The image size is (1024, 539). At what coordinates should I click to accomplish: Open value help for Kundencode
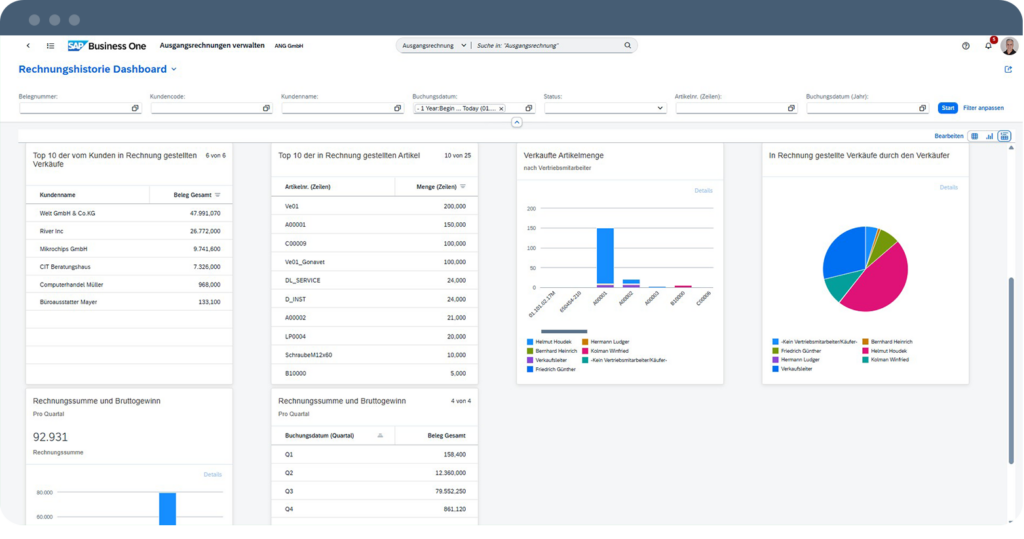(x=266, y=108)
